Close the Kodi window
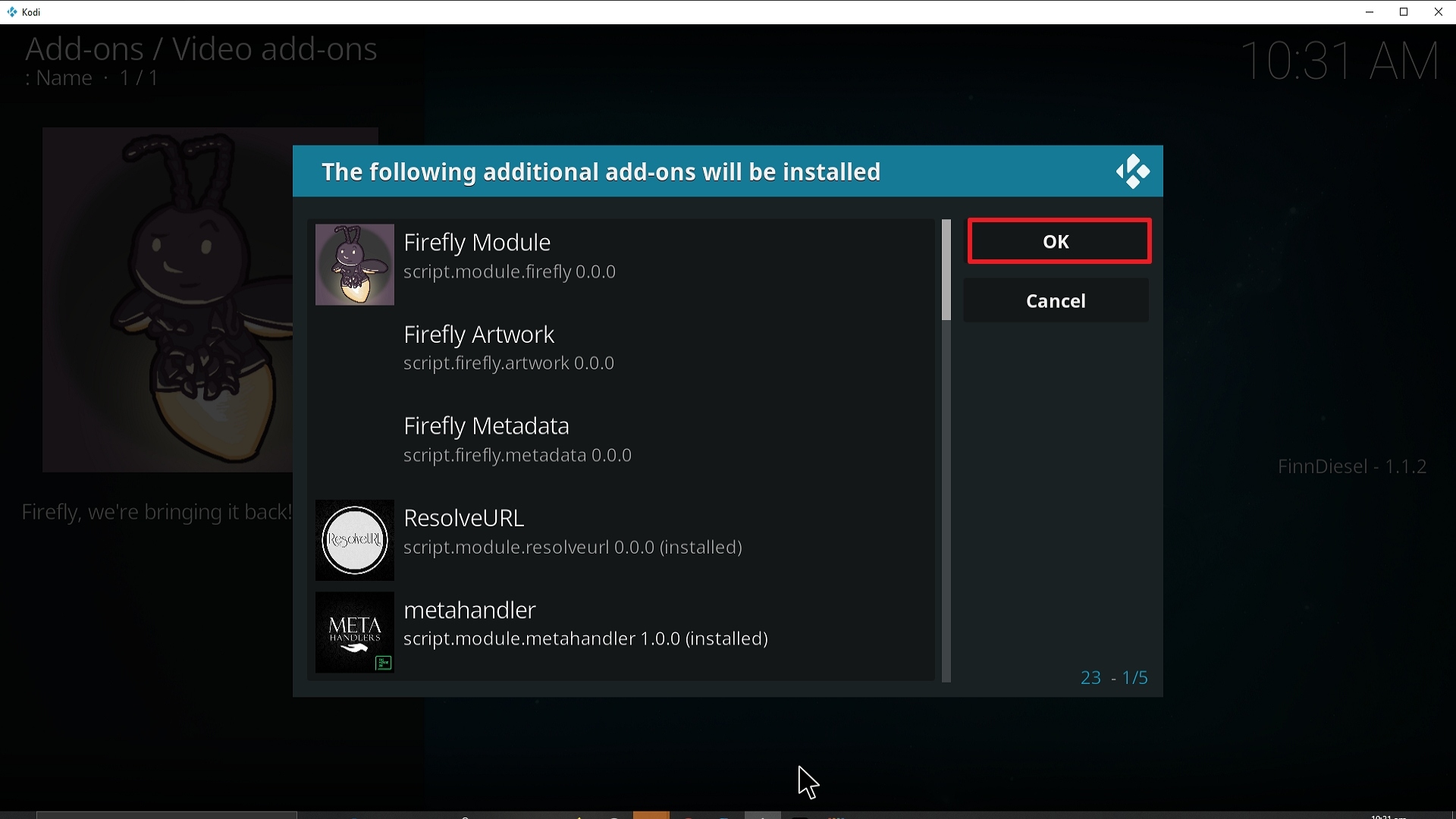Image resolution: width=1456 pixels, height=819 pixels. point(1439,12)
